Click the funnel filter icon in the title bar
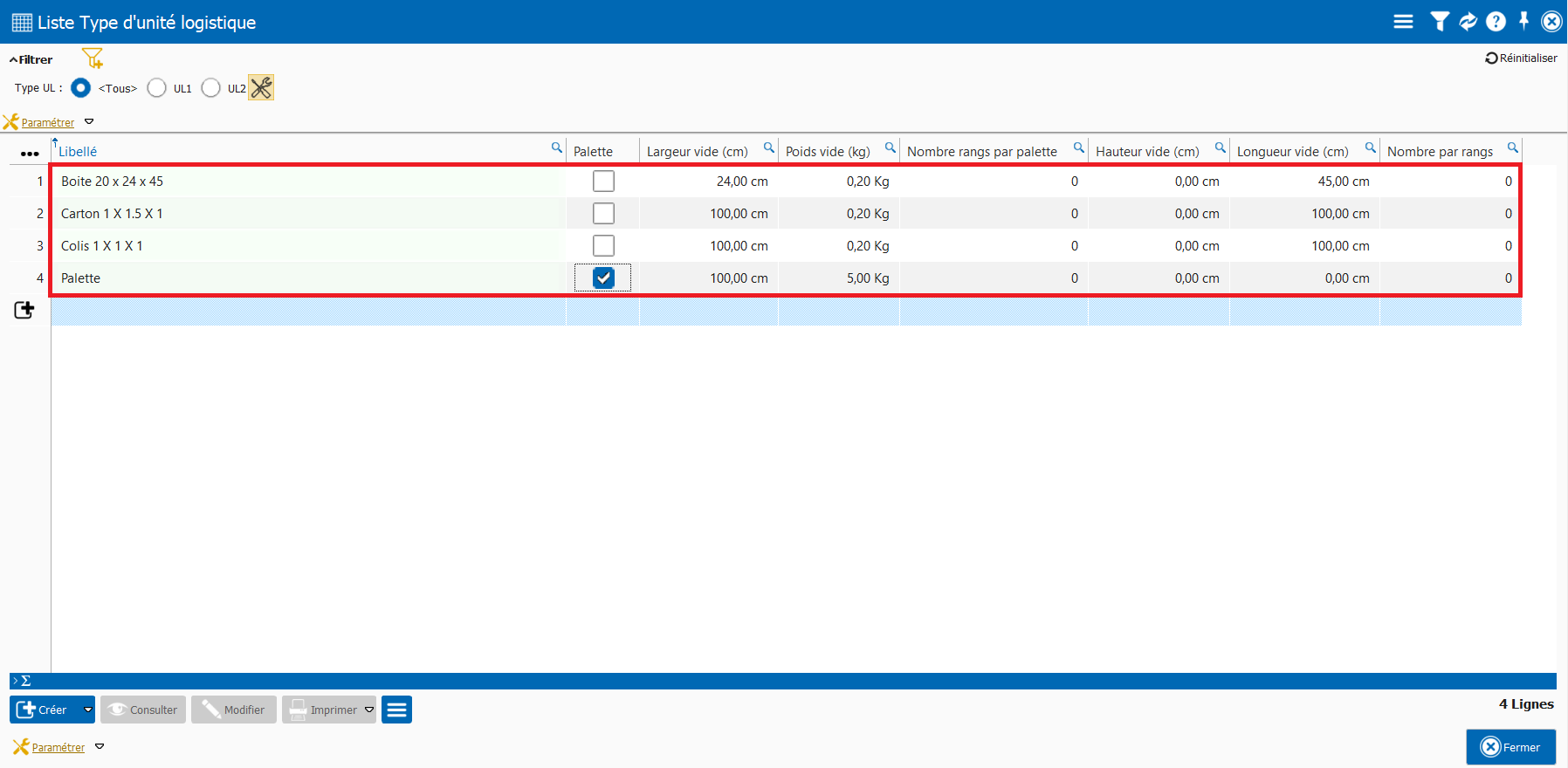Image resolution: width=1568 pixels, height=768 pixels. tap(1440, 22)
